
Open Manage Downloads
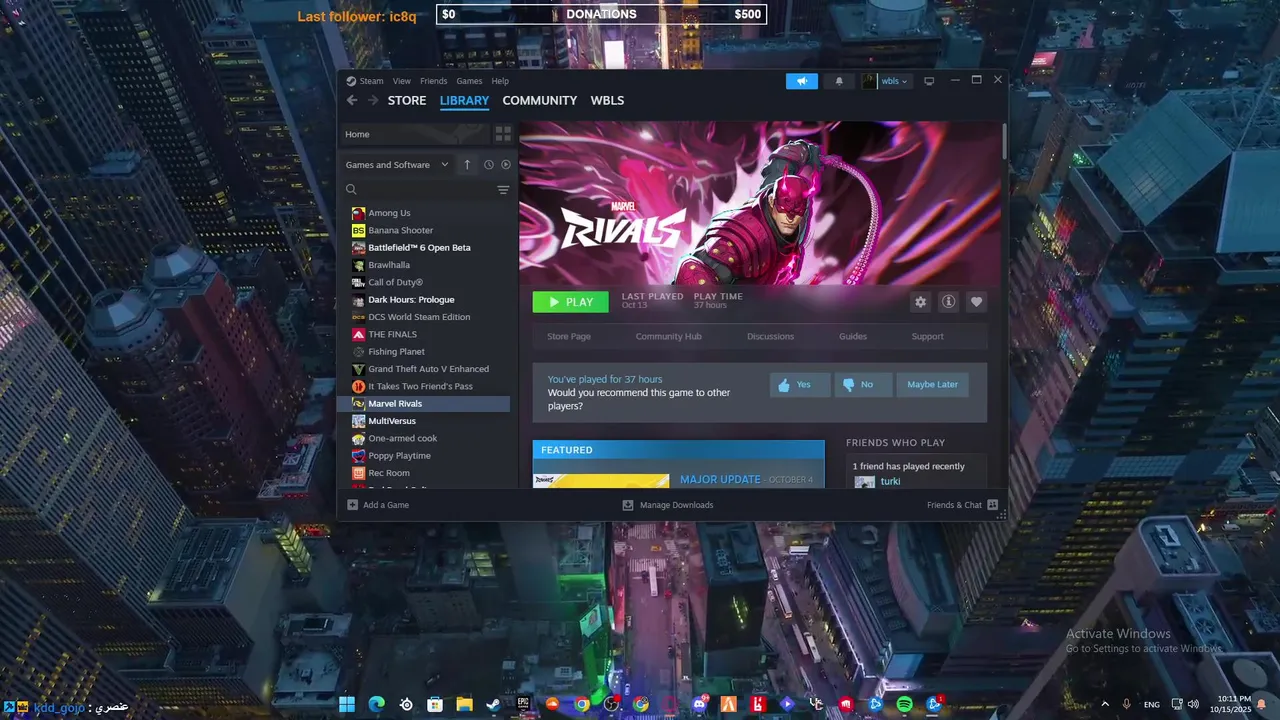668,505
